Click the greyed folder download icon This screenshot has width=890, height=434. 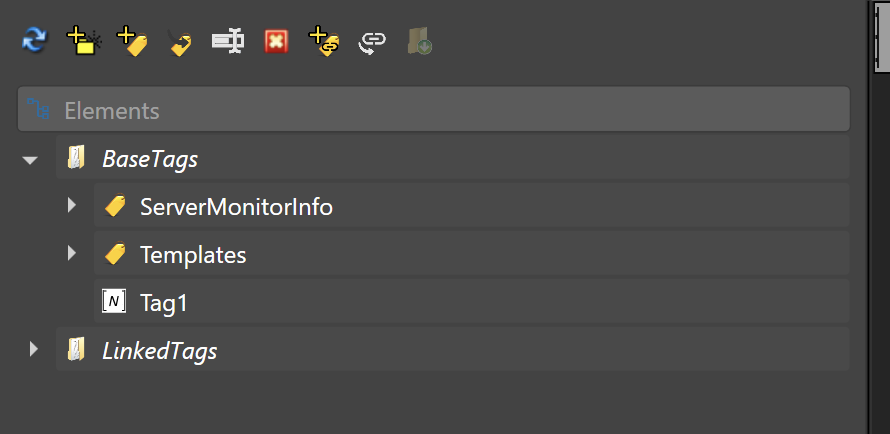click(420, 42)
